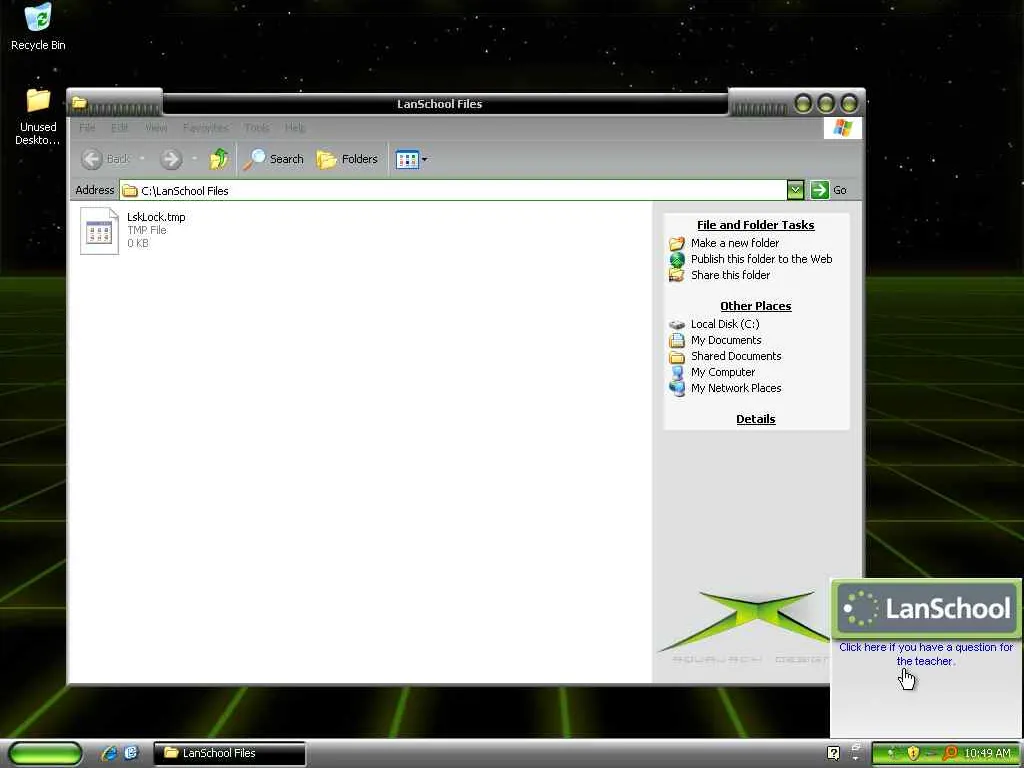Click the orange magnifier tray icon
The width and height of the screenshot is (1024, 768).
pyautogui.click(x=950, y=753)
